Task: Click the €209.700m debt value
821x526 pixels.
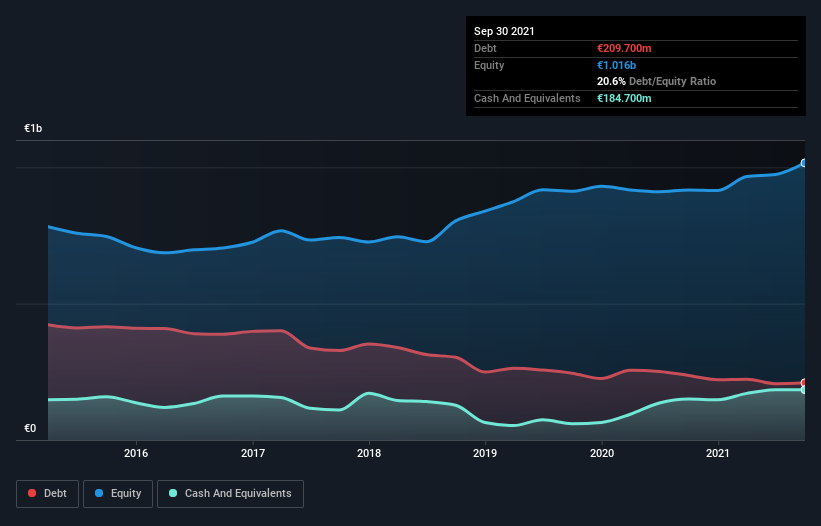Action: [624, 48]
